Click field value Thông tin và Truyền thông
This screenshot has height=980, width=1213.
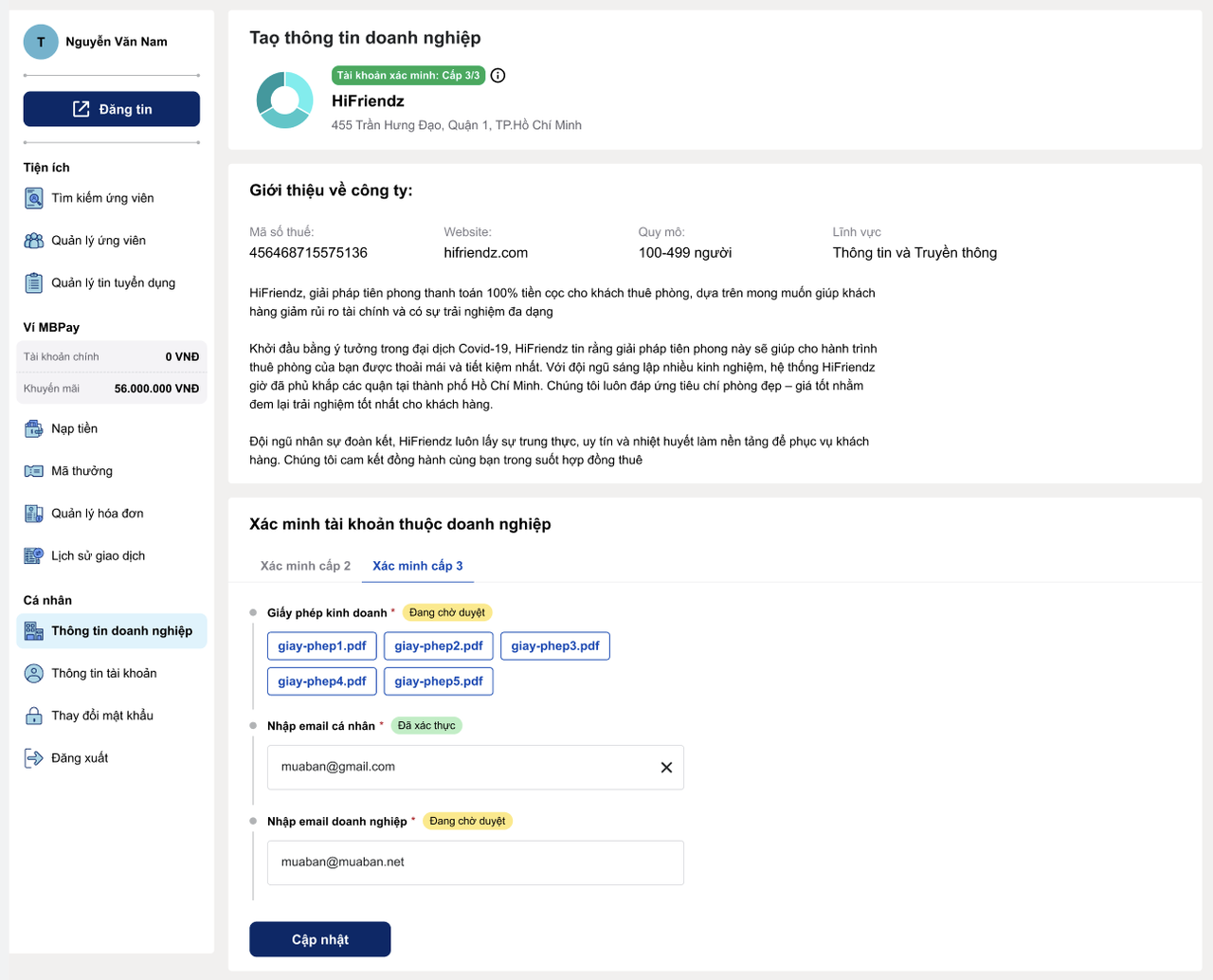click(x=914, y=253)
